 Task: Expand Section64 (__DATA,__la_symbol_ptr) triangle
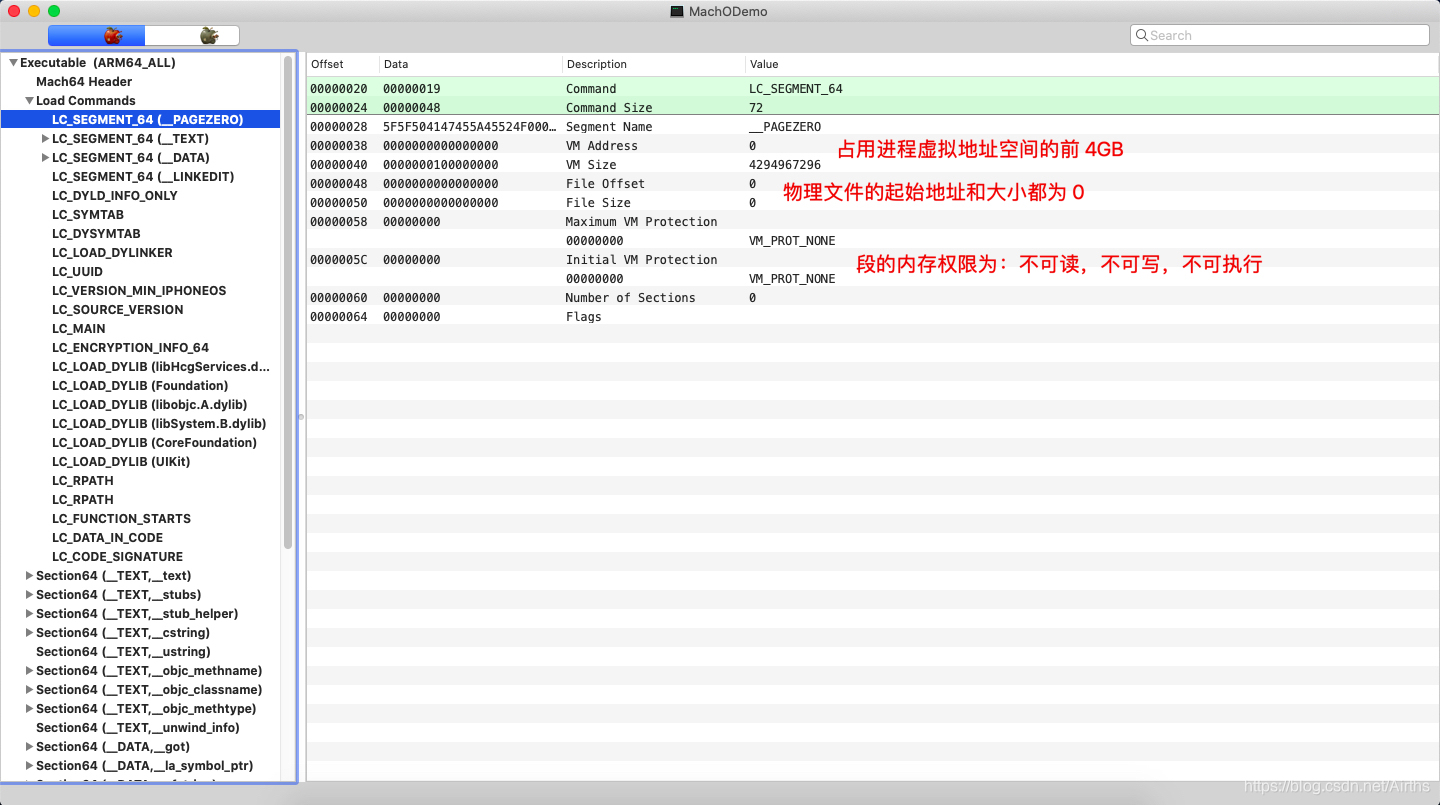[x=29, y=765]
